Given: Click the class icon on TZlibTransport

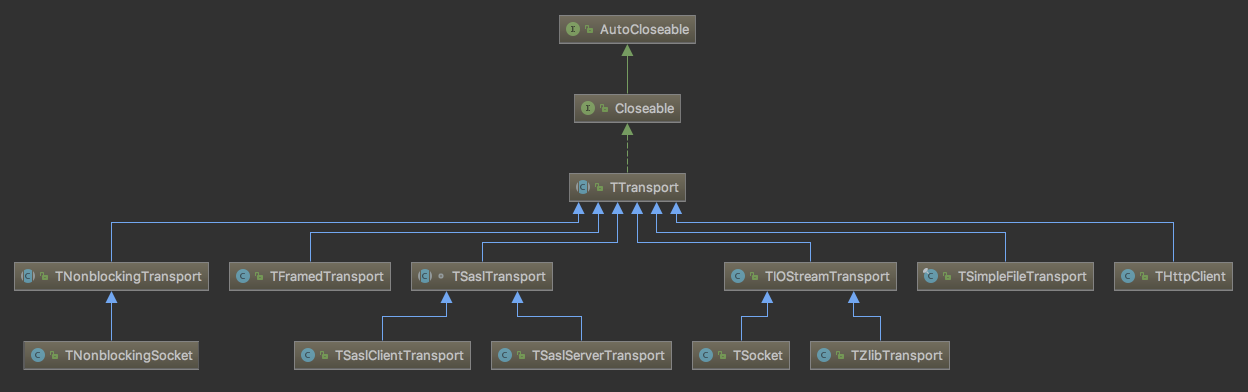Looking at the screenshot, I should [x=825, y=354].
